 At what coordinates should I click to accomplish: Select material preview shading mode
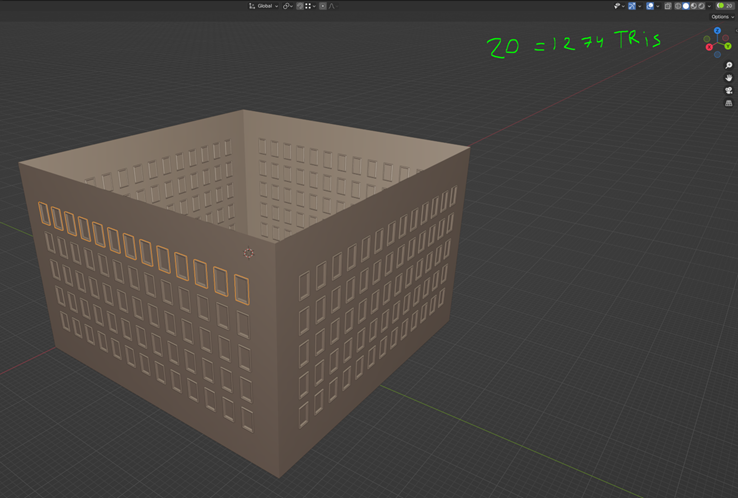[x=694, y=6]
